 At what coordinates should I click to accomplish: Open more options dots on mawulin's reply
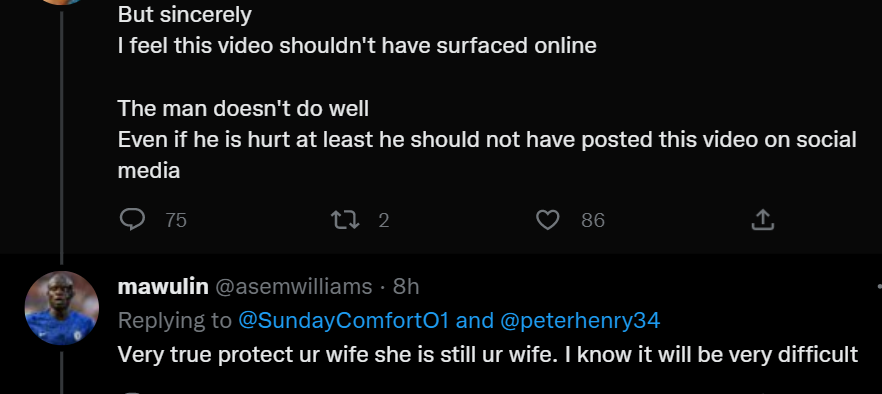click(878, 286)
